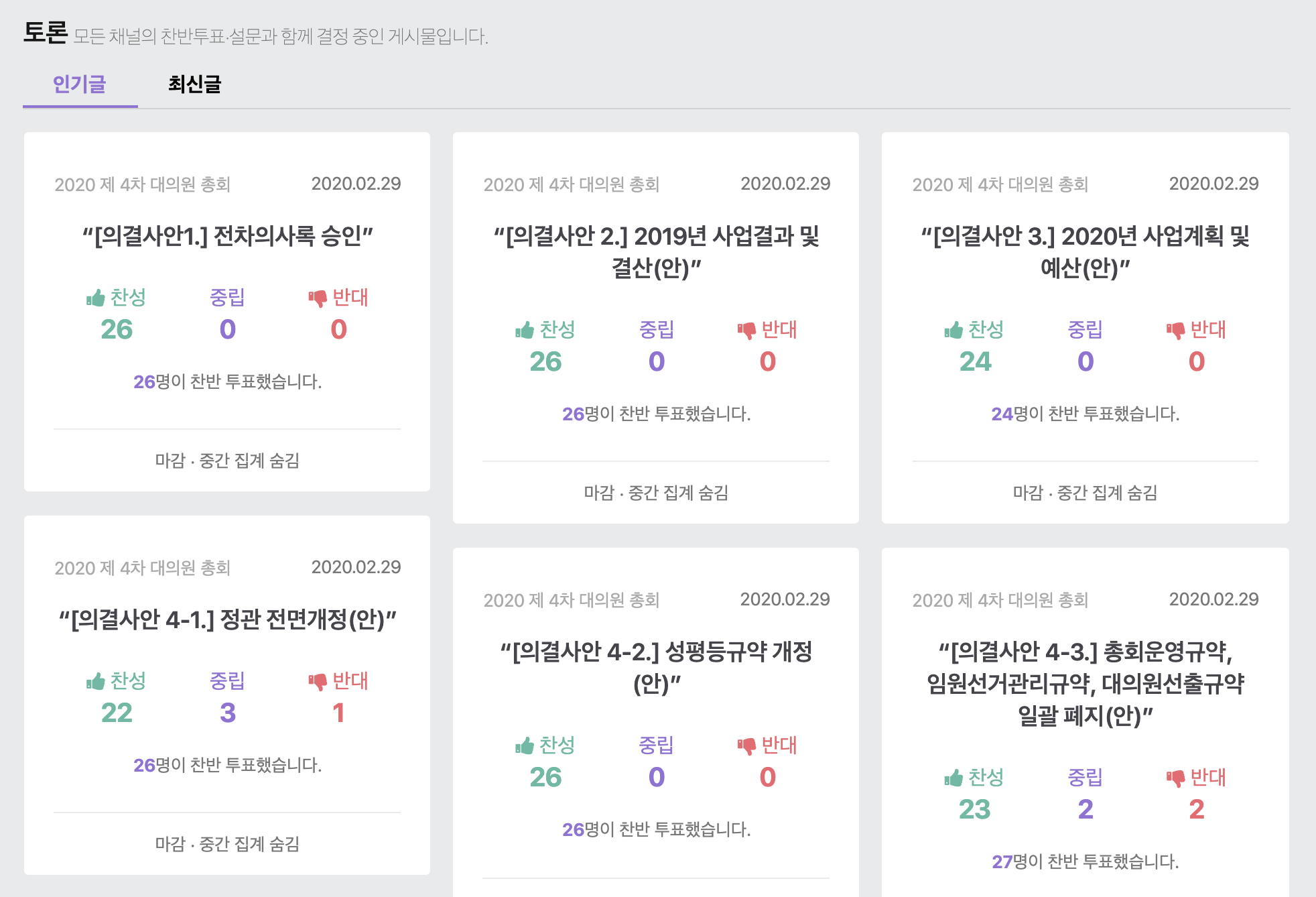Open post 총회운영규약 일괄 폐지(안)
Viewport: 1316px width, 897px height.
[x=1085, y=684]
